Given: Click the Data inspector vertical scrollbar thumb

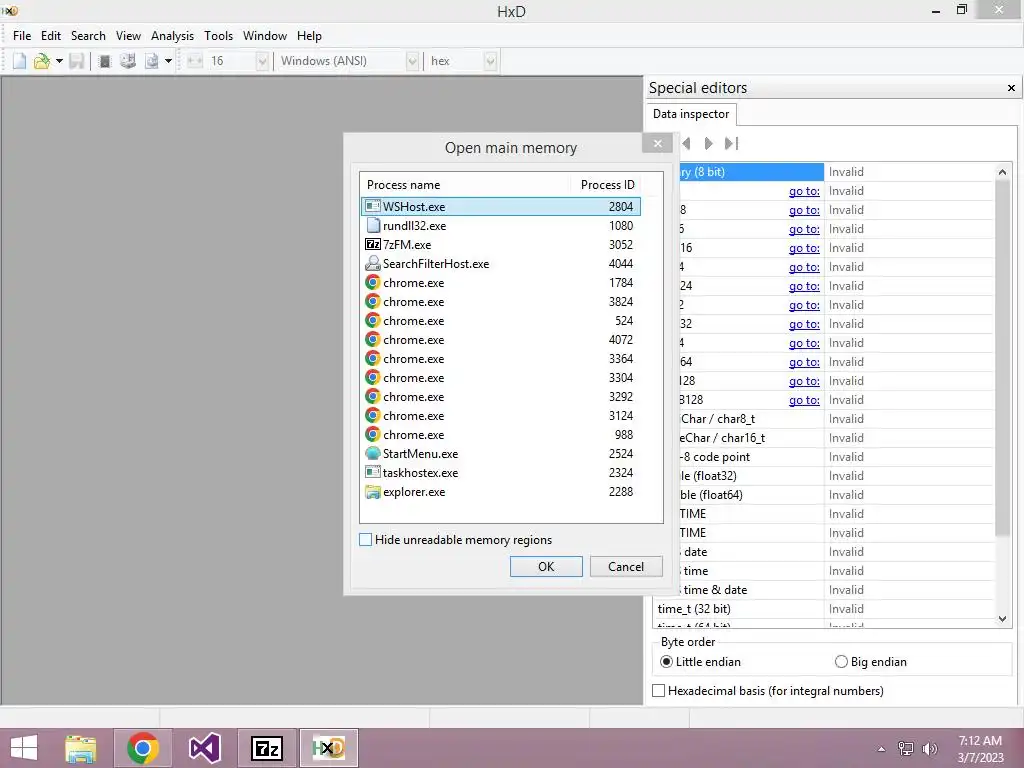Looking at the screenshot, I should [1002, 358].
